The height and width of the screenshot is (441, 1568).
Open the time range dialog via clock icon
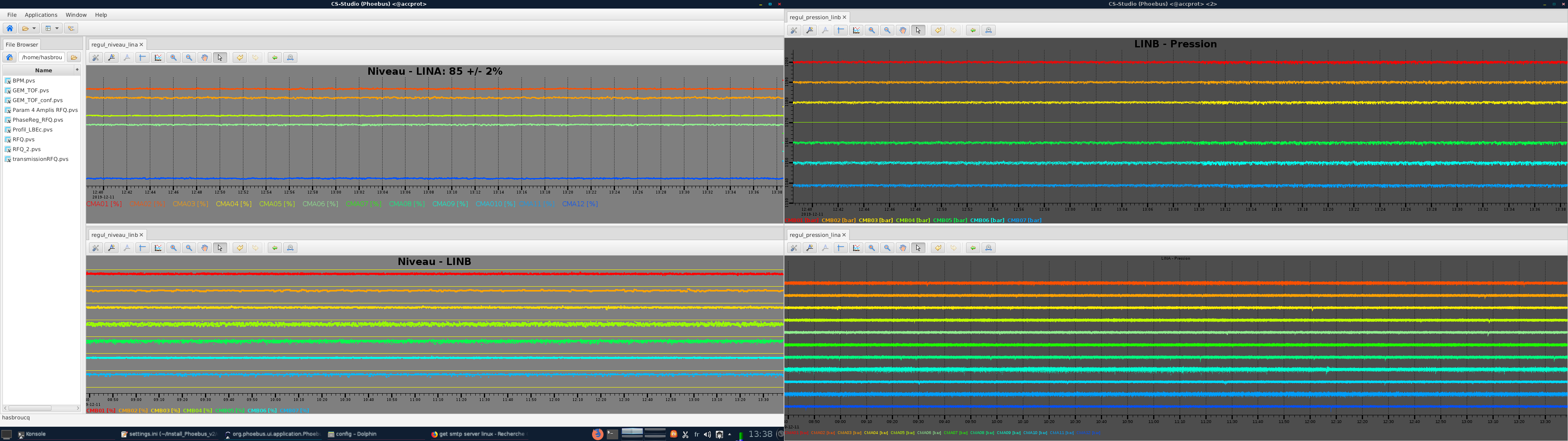290,57
